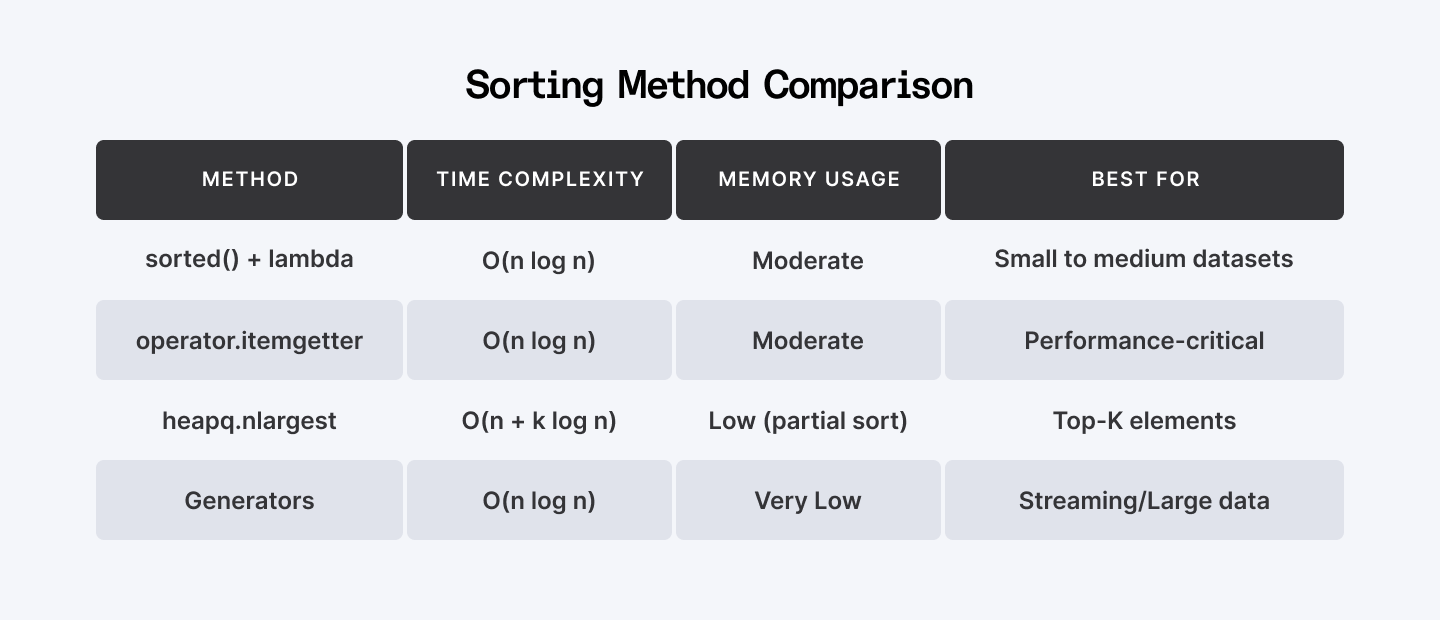Select O(n log n) in operator.itemgetter row
The height and width of the screenshot is (620, 1440).
pyautogui.click(x=539, y=340)
